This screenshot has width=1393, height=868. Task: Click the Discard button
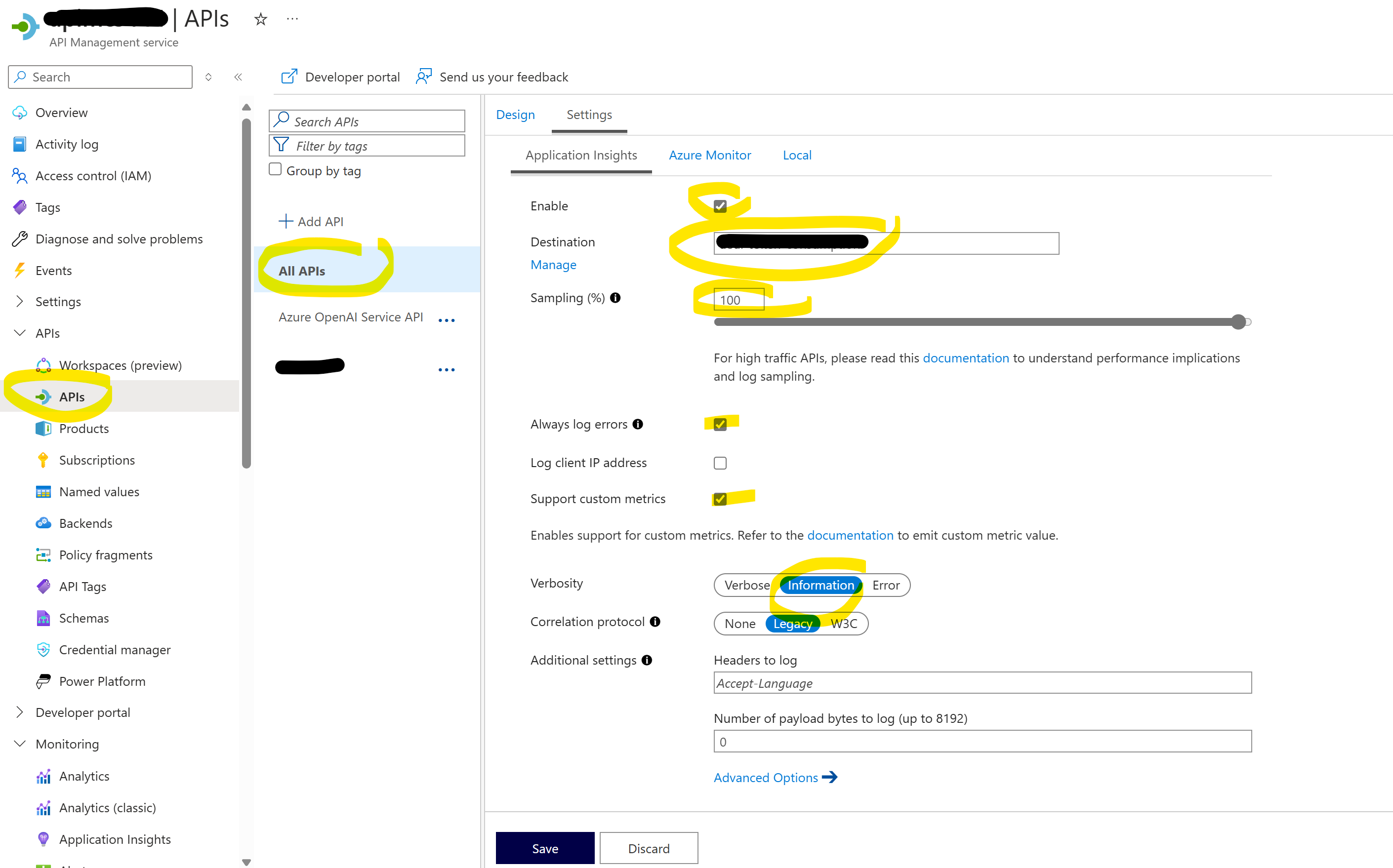pos(649,848)
